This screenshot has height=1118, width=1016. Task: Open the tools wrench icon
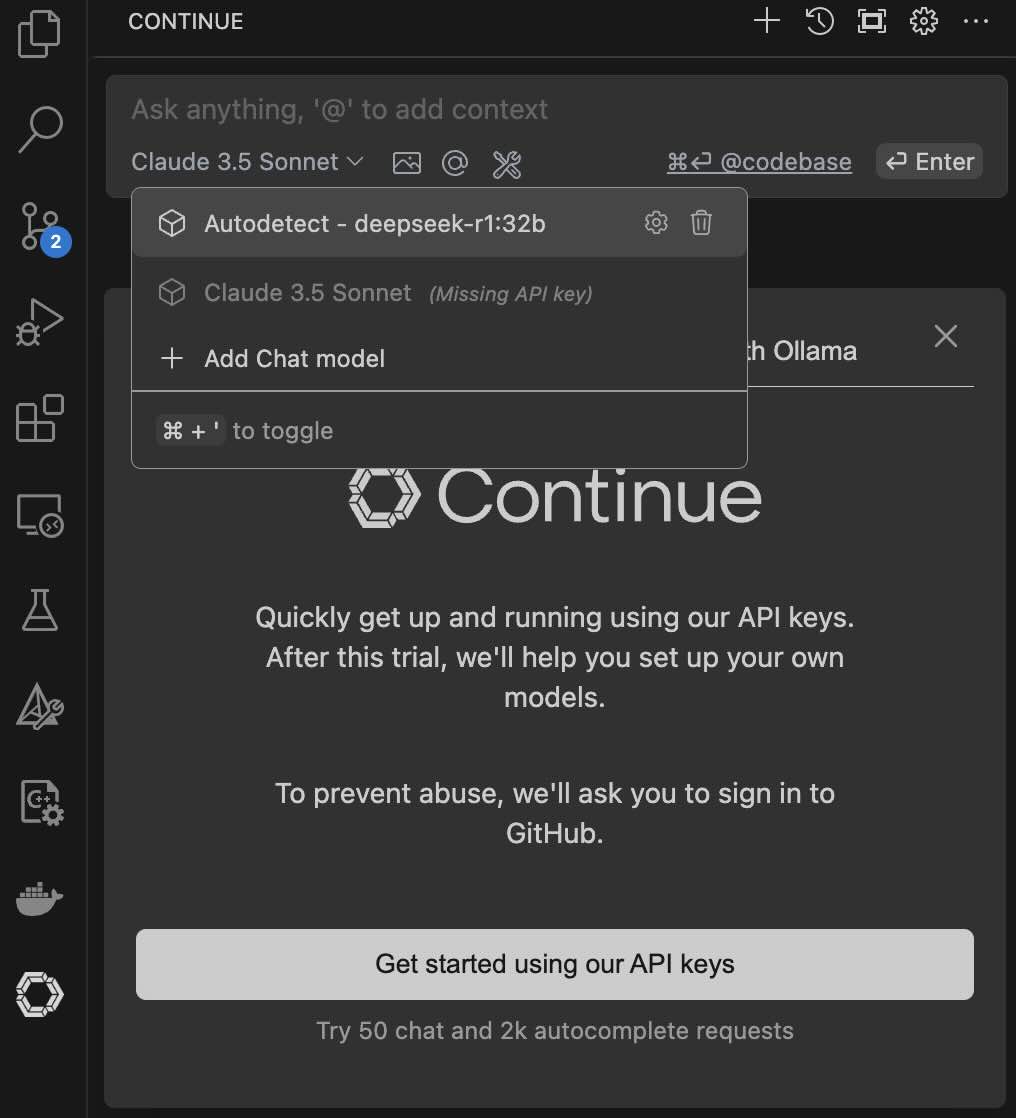coord(507,165)
